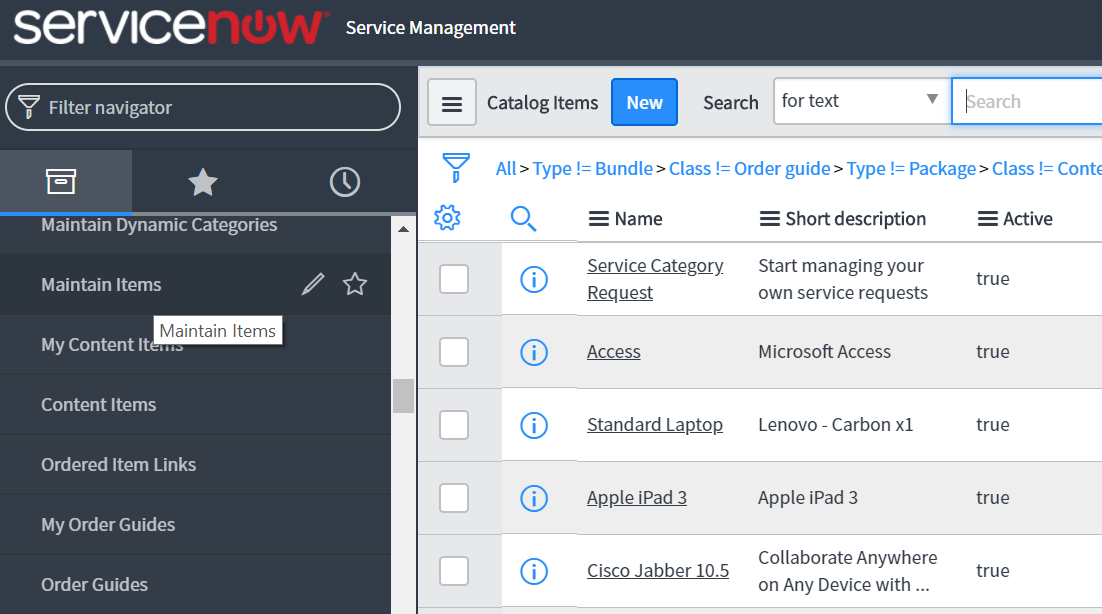1102x614 pixels.
Task: Click the New button to create a catalog item
Action: click(644, 102)
